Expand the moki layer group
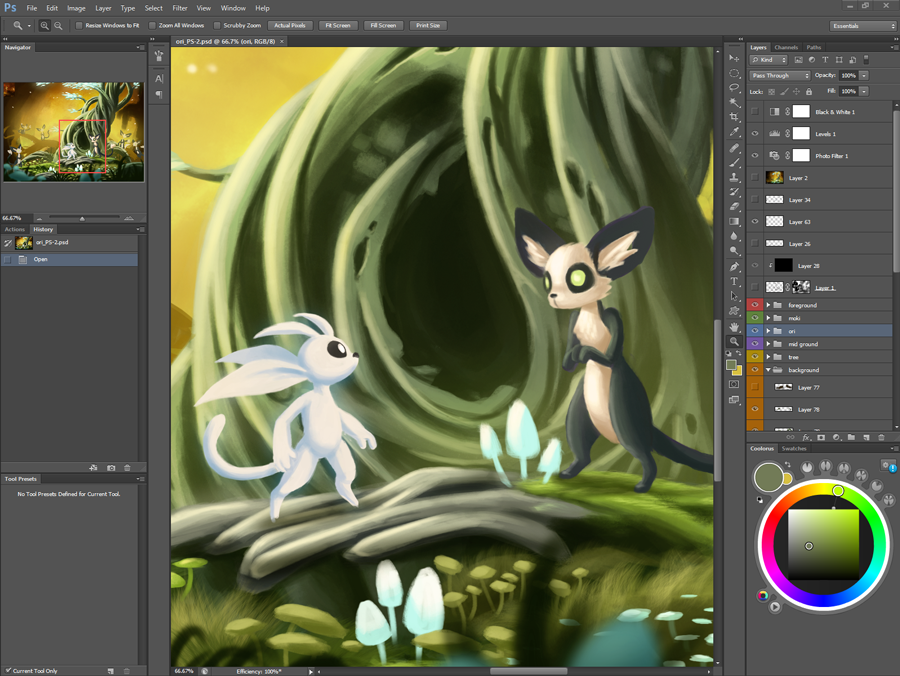Screen dimensions: 900x676 click(768, 318)
